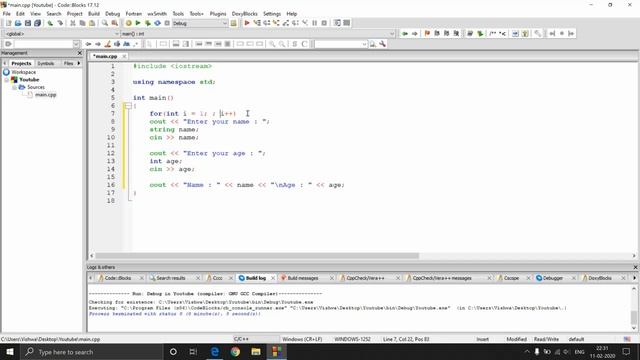This screenshot has width=640, height=360.
Task: Collapse code fold marker at line 6
Action: (x=128, y=106)
